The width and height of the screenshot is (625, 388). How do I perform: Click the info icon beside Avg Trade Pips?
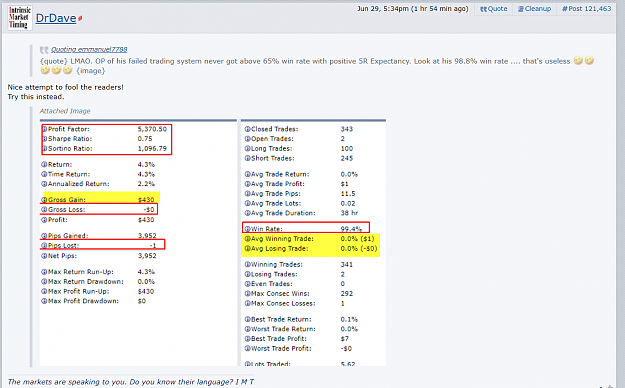tap(248, 194)
